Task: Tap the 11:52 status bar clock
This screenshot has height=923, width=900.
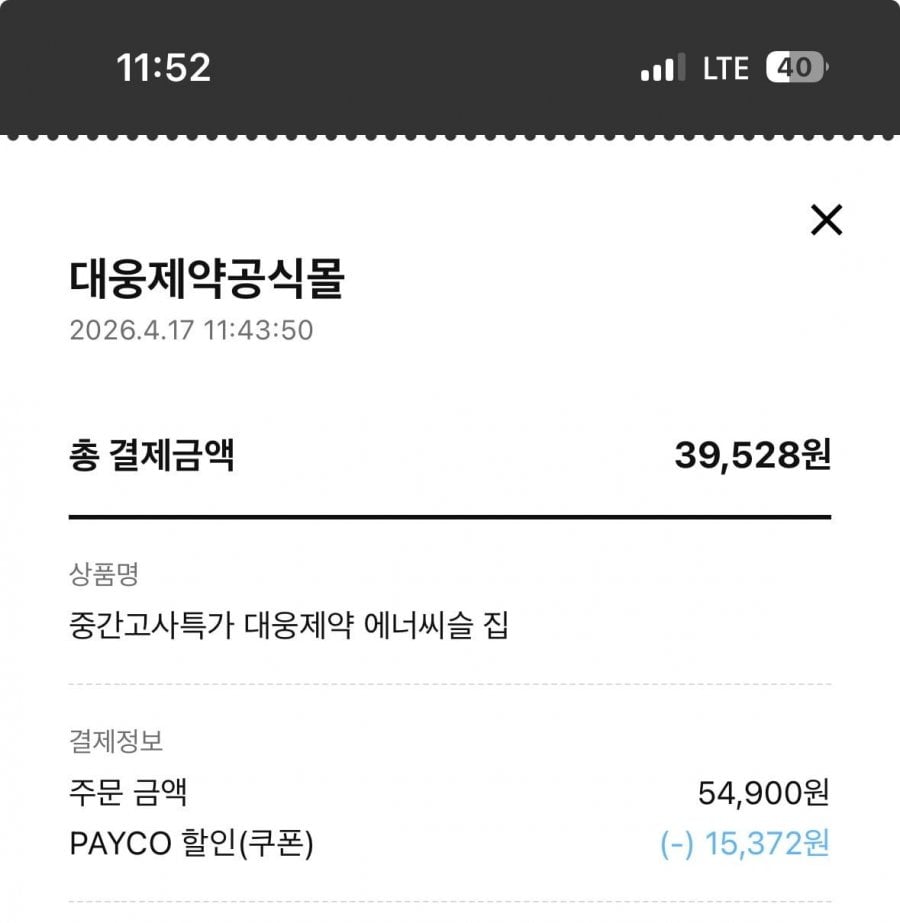Action: 163,68
